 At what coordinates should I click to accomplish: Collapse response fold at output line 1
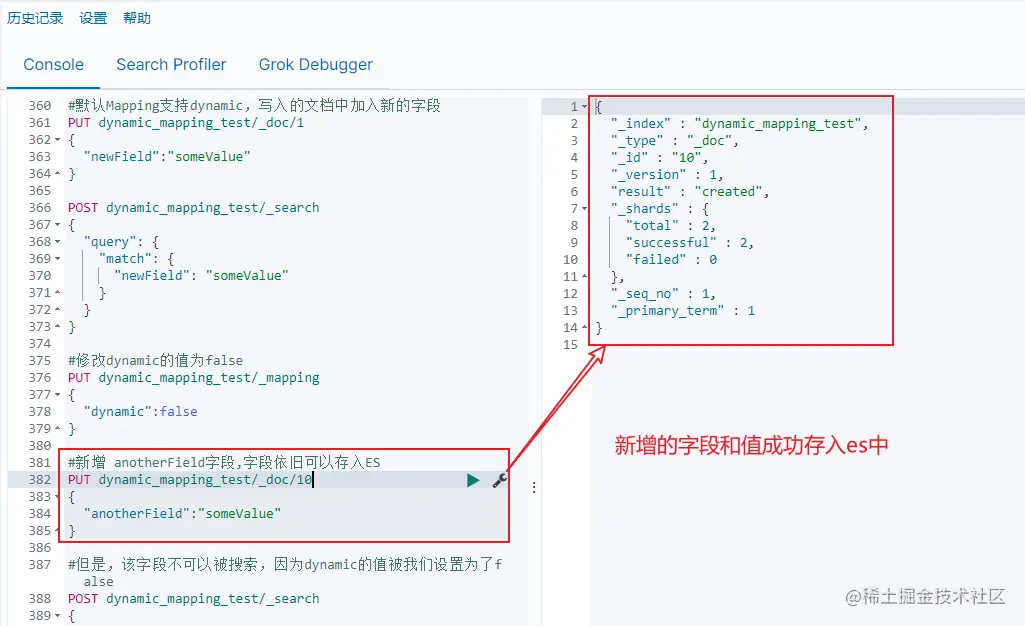[584, 107]
